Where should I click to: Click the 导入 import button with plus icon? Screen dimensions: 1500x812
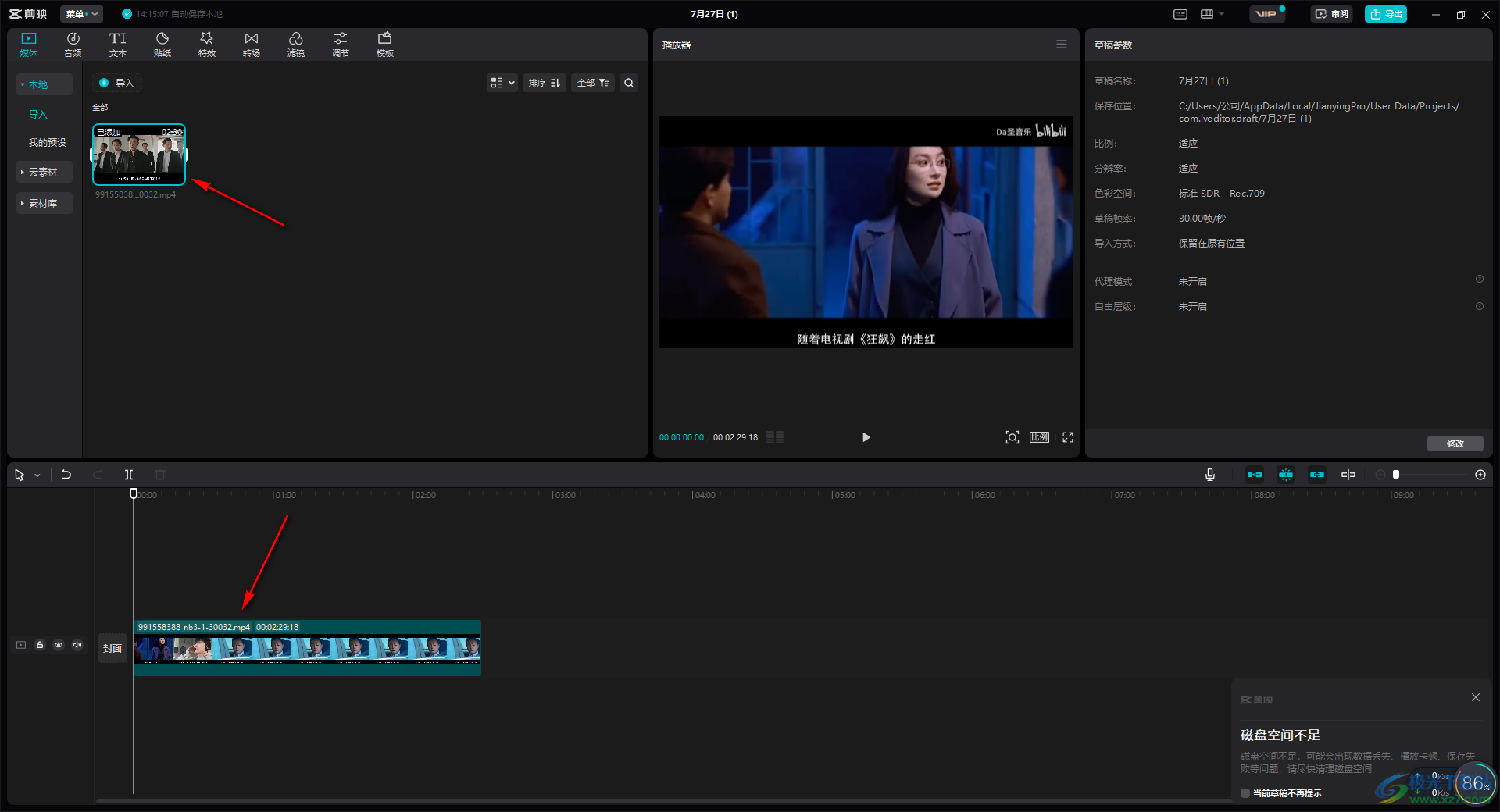[x=117, y=83]
